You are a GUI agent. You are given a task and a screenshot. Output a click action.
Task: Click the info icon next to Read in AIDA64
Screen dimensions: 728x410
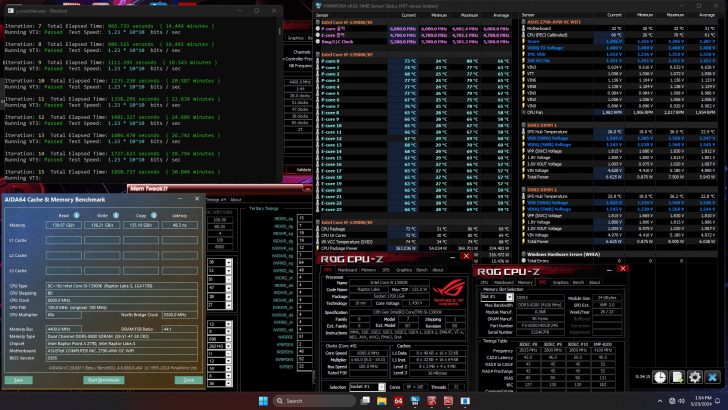77,215
